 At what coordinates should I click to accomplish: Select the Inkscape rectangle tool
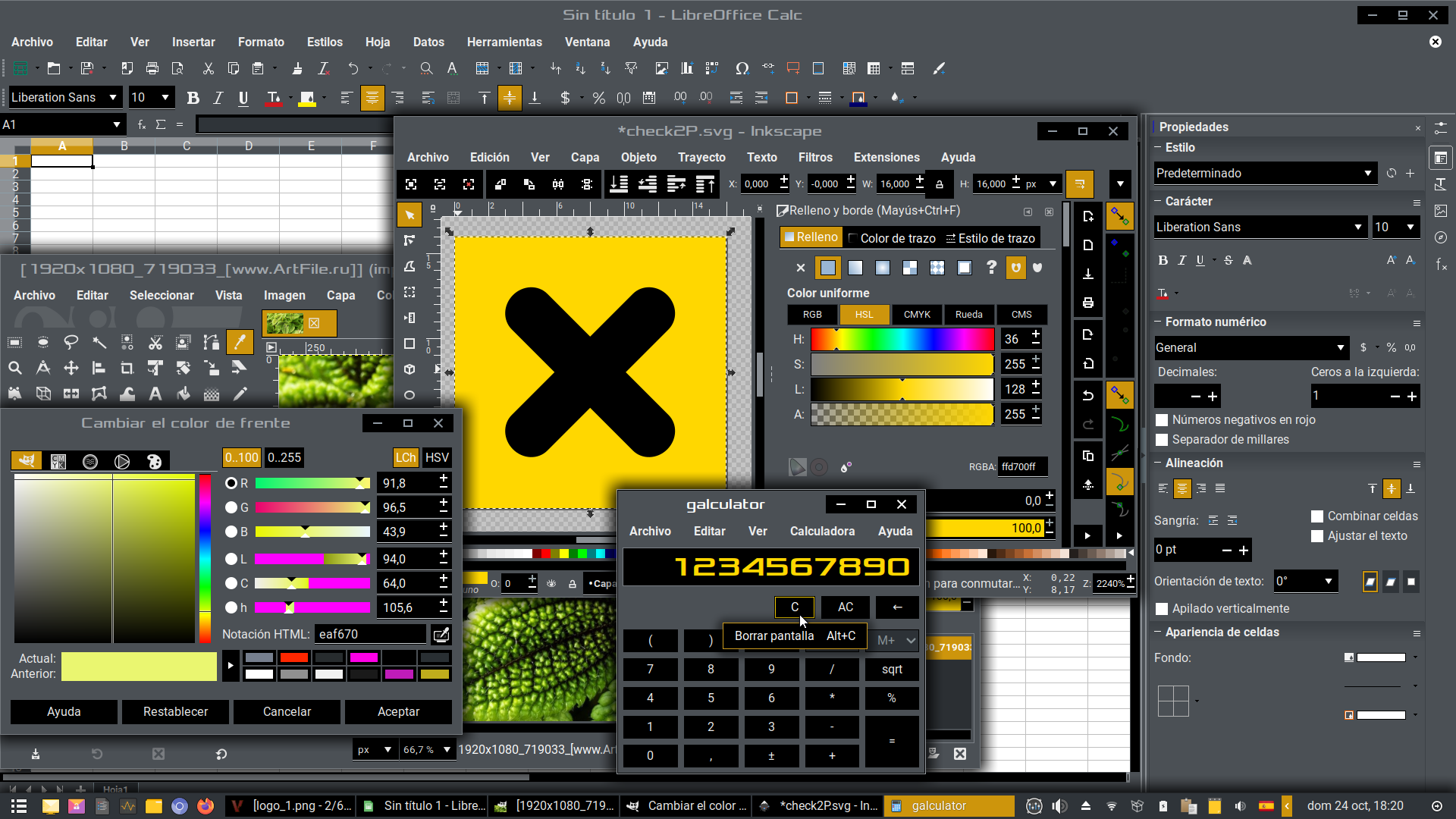[x=409, y=344]
